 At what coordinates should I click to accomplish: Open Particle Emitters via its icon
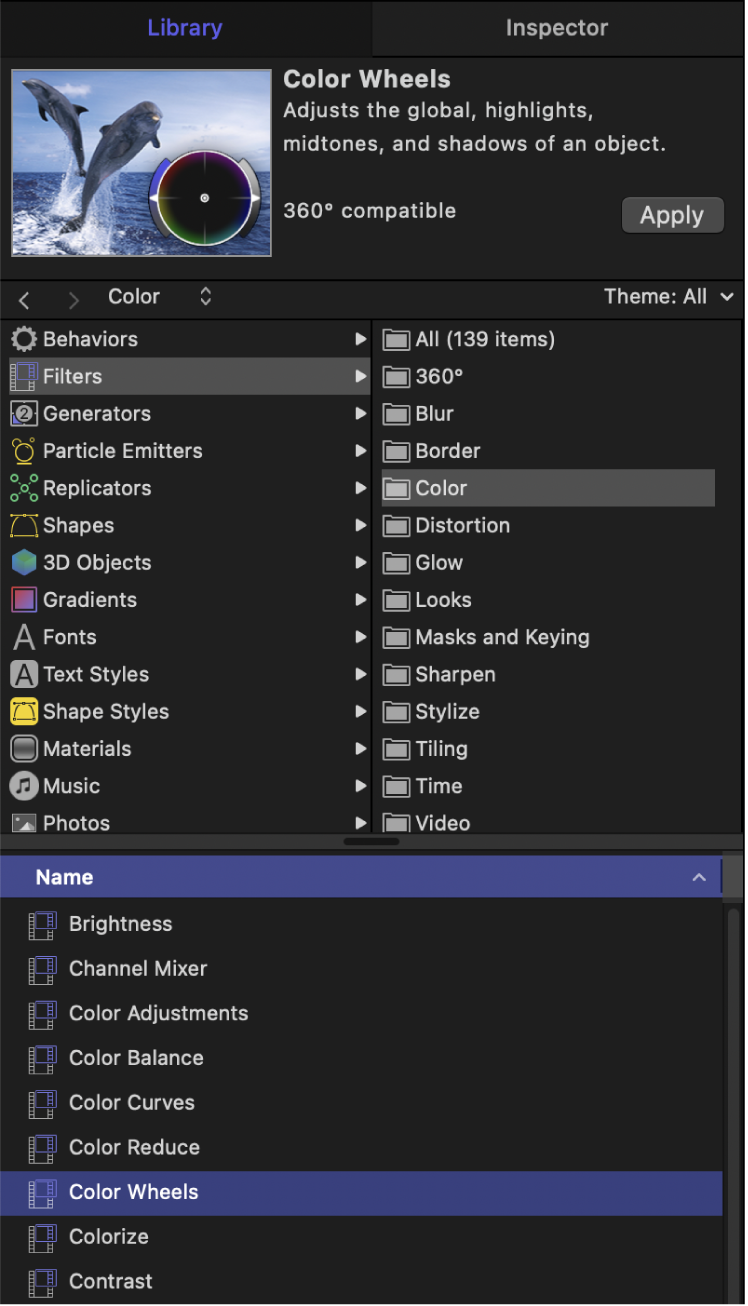point(23,451)
